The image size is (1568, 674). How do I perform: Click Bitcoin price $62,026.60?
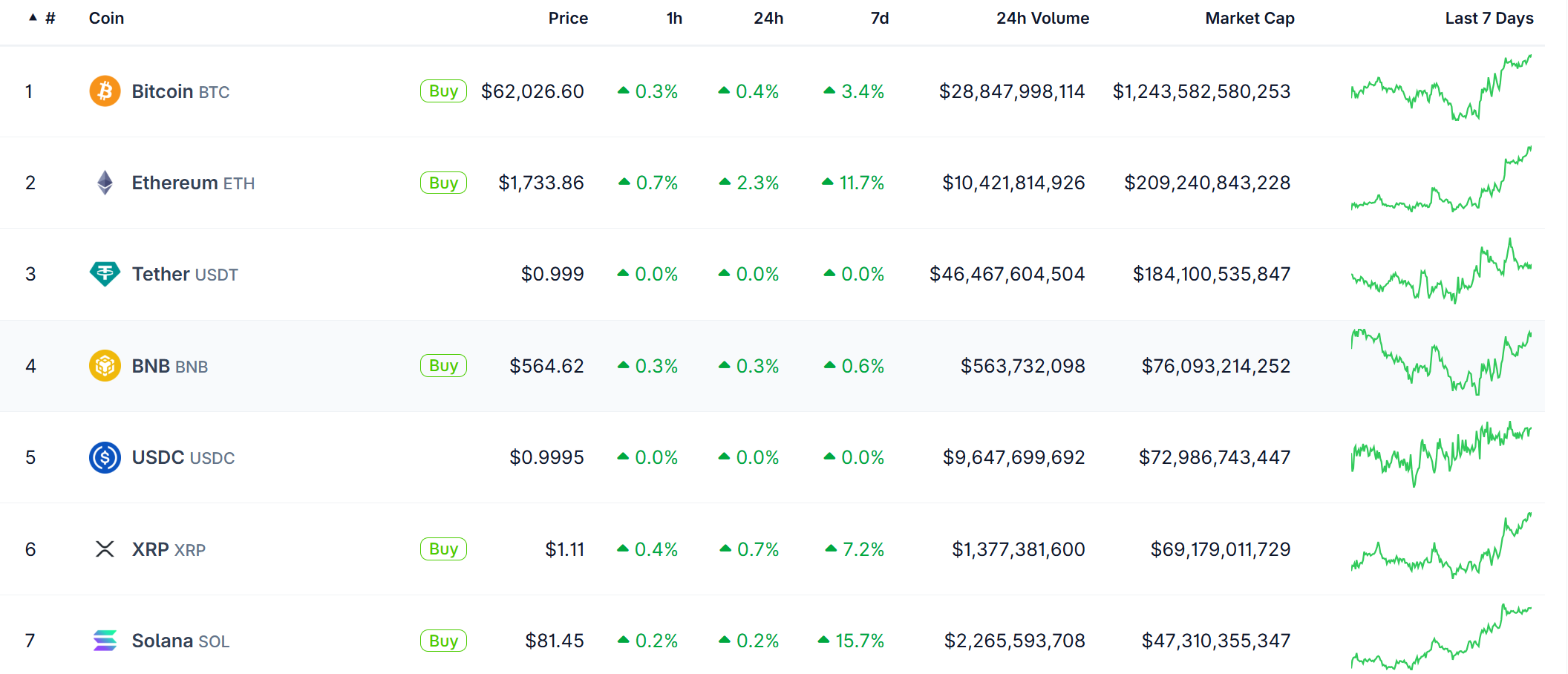[x=532, y=91]
